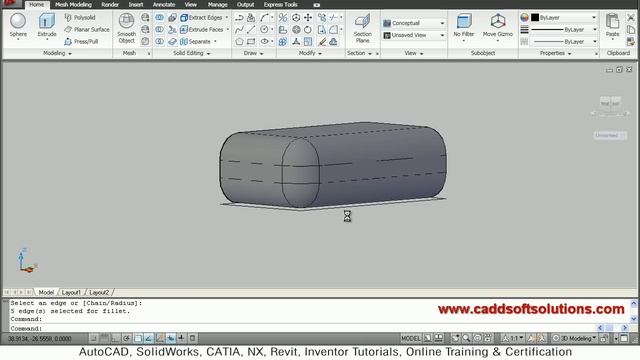Switch to the Render ribbon tab

[x=110, y=4]
